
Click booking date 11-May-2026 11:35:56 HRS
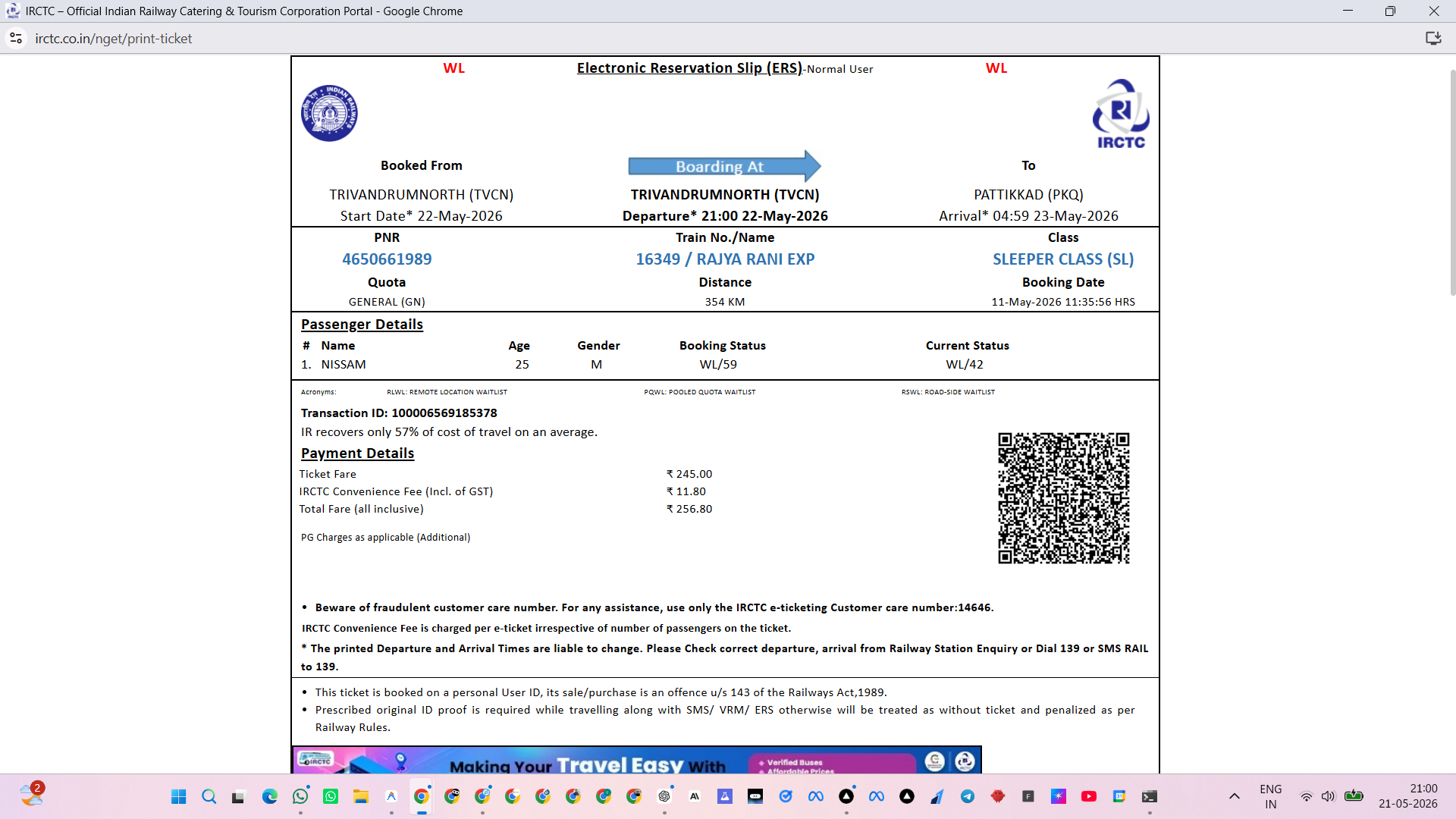pos(1063,302)
